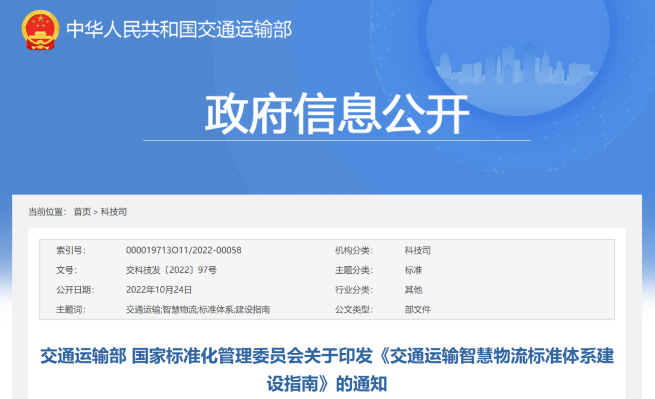Open the 中华人民共和国交通运输部 site title

click(x=179, y=30)
